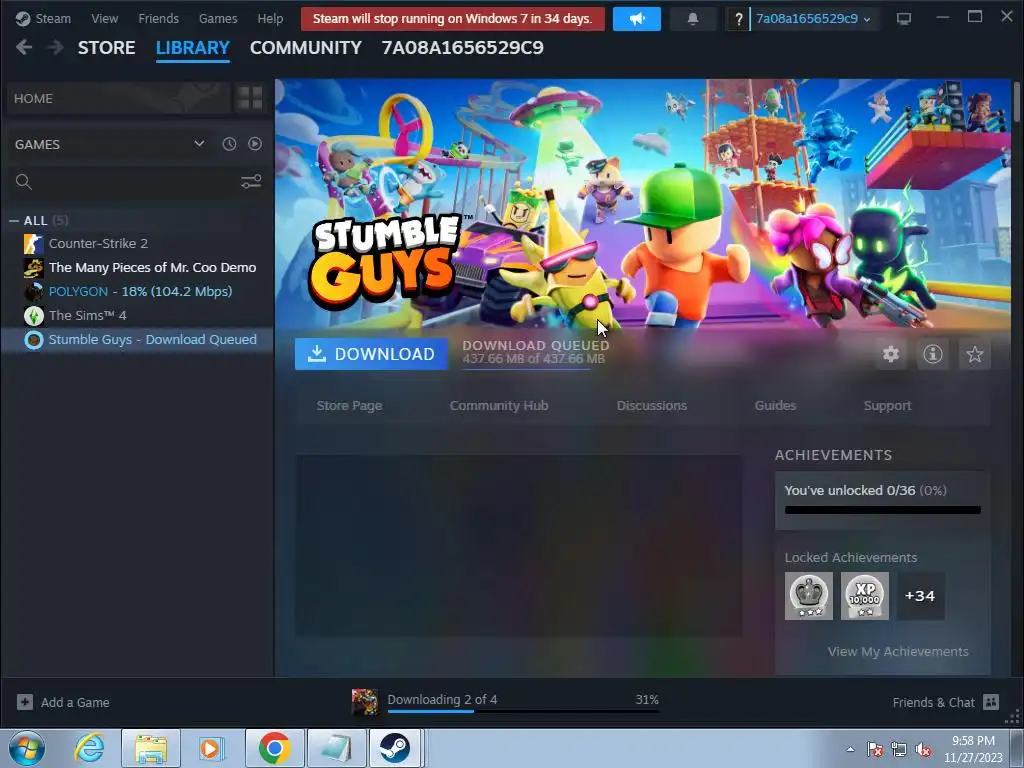
Task: Show hidden tray icons arrow
Action: pos(850,749)
